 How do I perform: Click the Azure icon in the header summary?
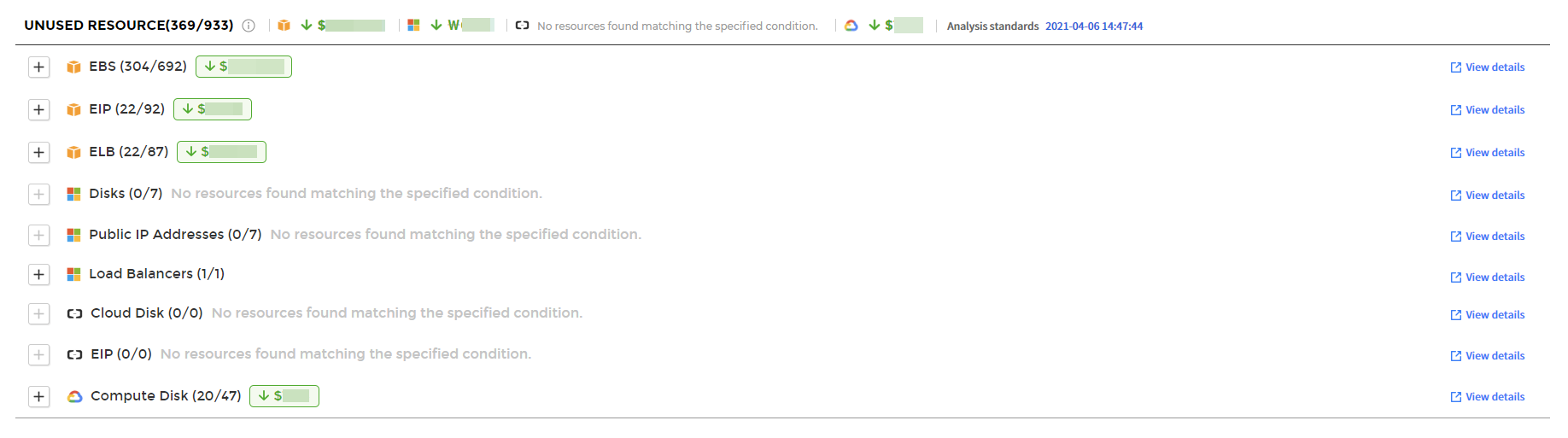[413, 26]
